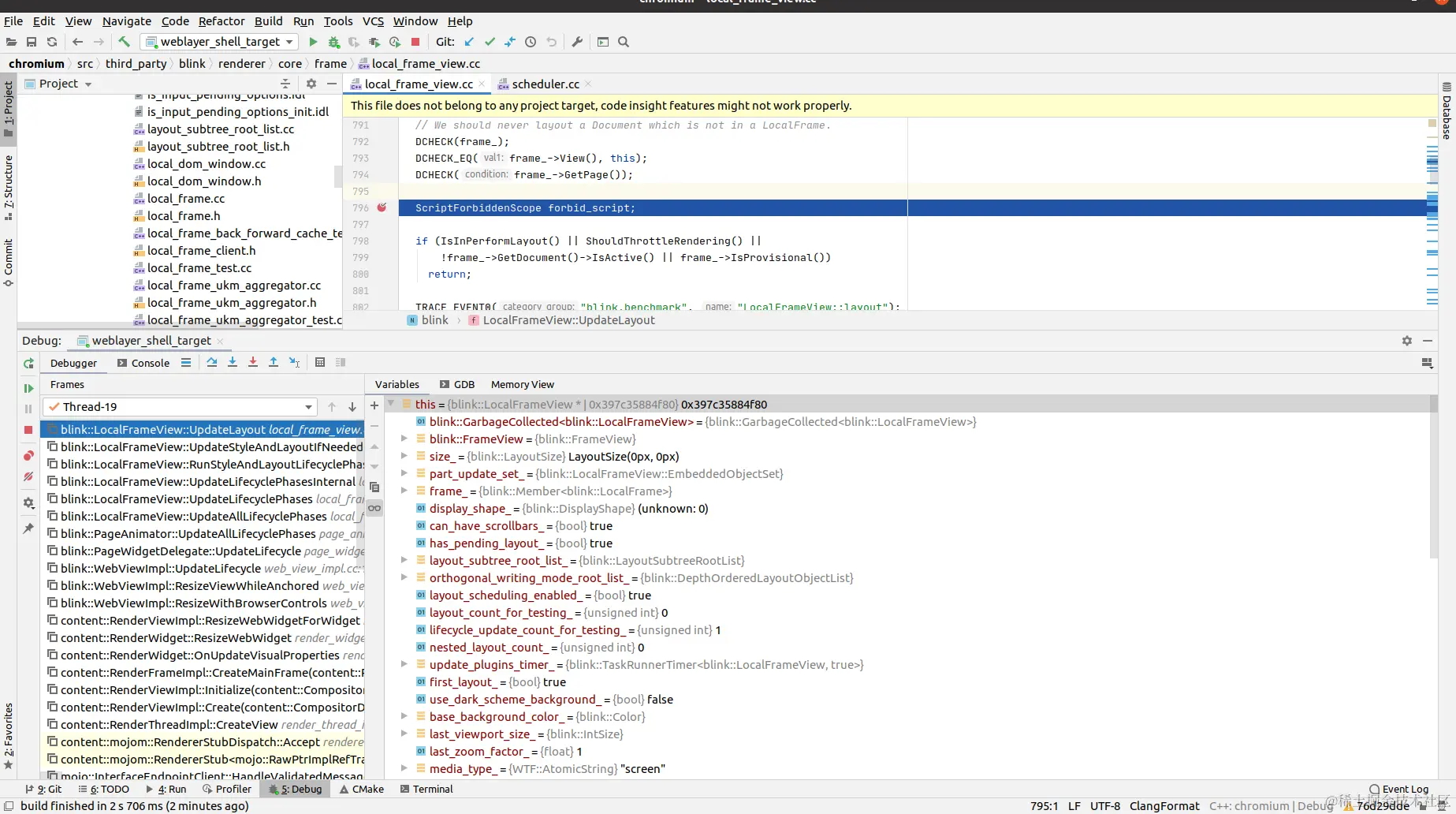Click the Save All disk icon
This screenshot has height=814, width=1456.
(32, 42)
